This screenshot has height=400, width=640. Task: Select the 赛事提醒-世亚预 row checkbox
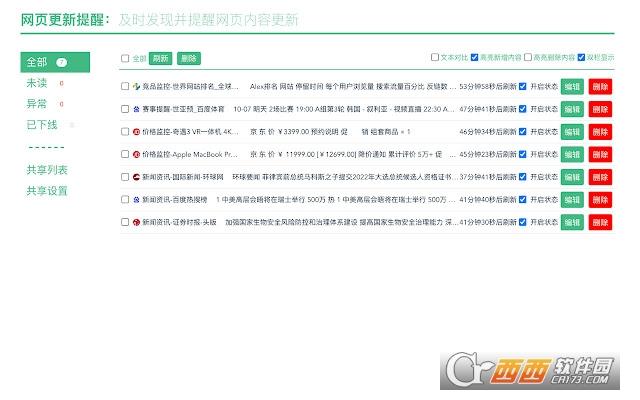tap(125, 109)
